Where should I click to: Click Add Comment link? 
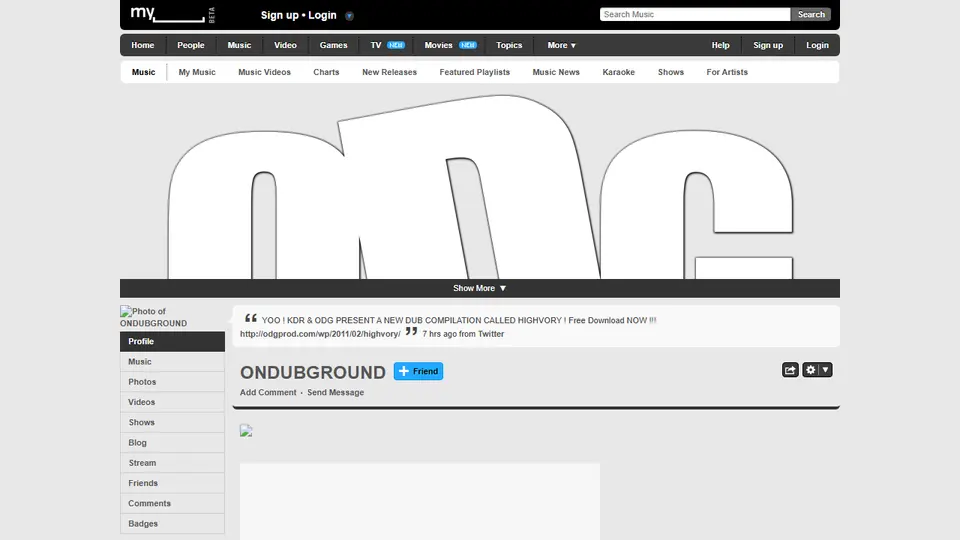pyautogui.click(x=268, y=392)
